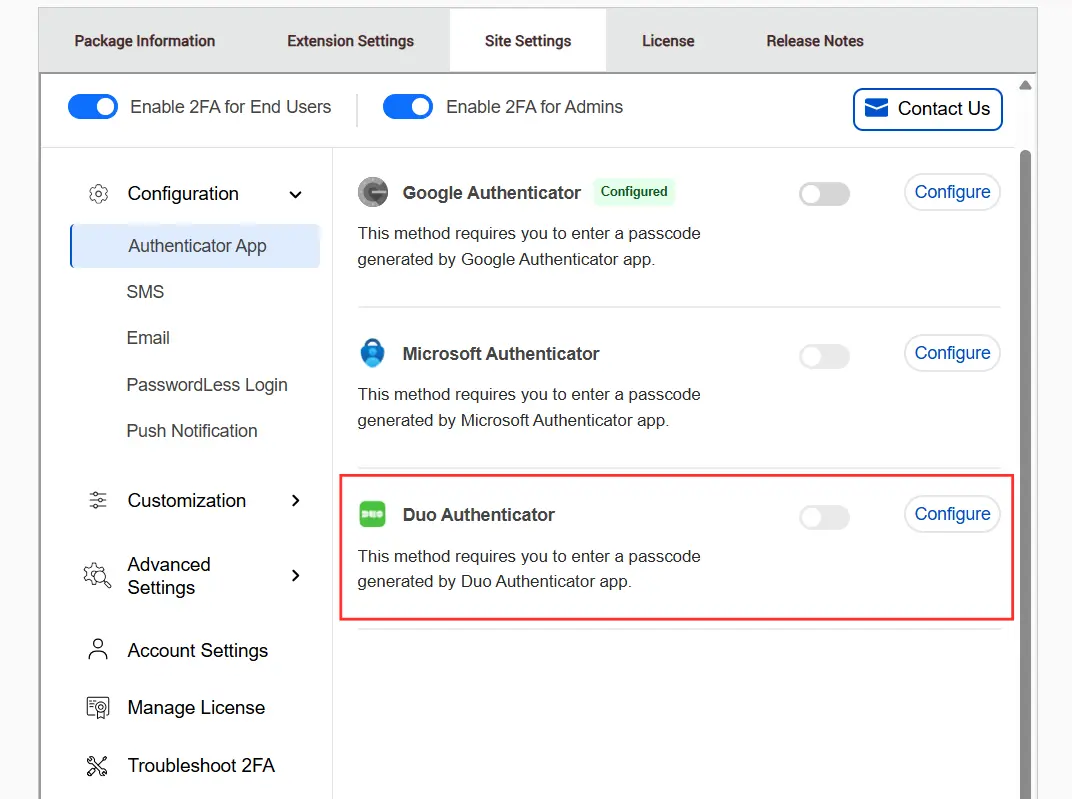1072x799 pixels.
Task: Enable the Microsoft Authenticator toggle
Action: (x=825, y=355)
